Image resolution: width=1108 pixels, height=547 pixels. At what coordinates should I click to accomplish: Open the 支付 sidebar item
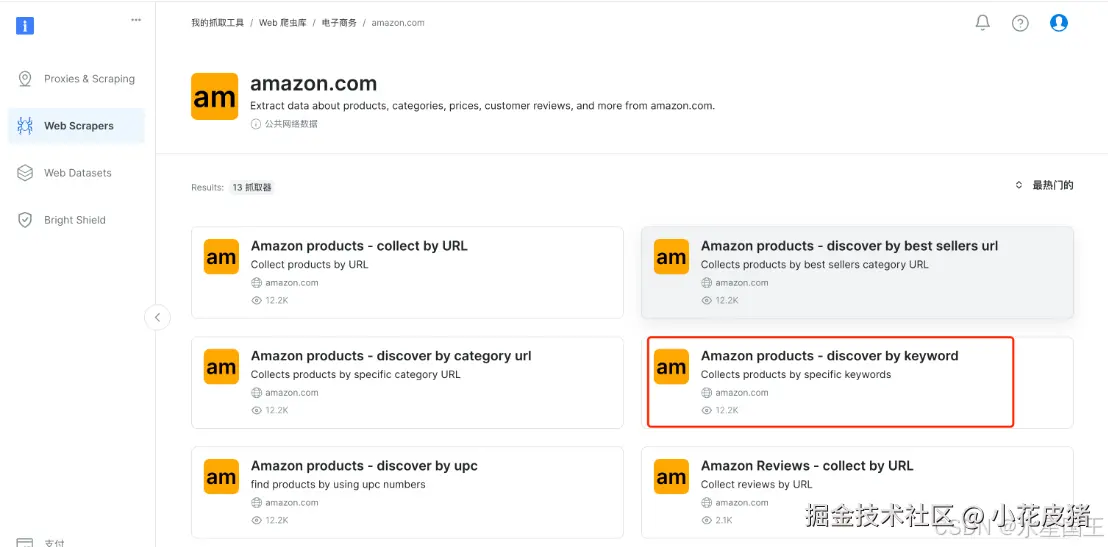tap(54, 541)
